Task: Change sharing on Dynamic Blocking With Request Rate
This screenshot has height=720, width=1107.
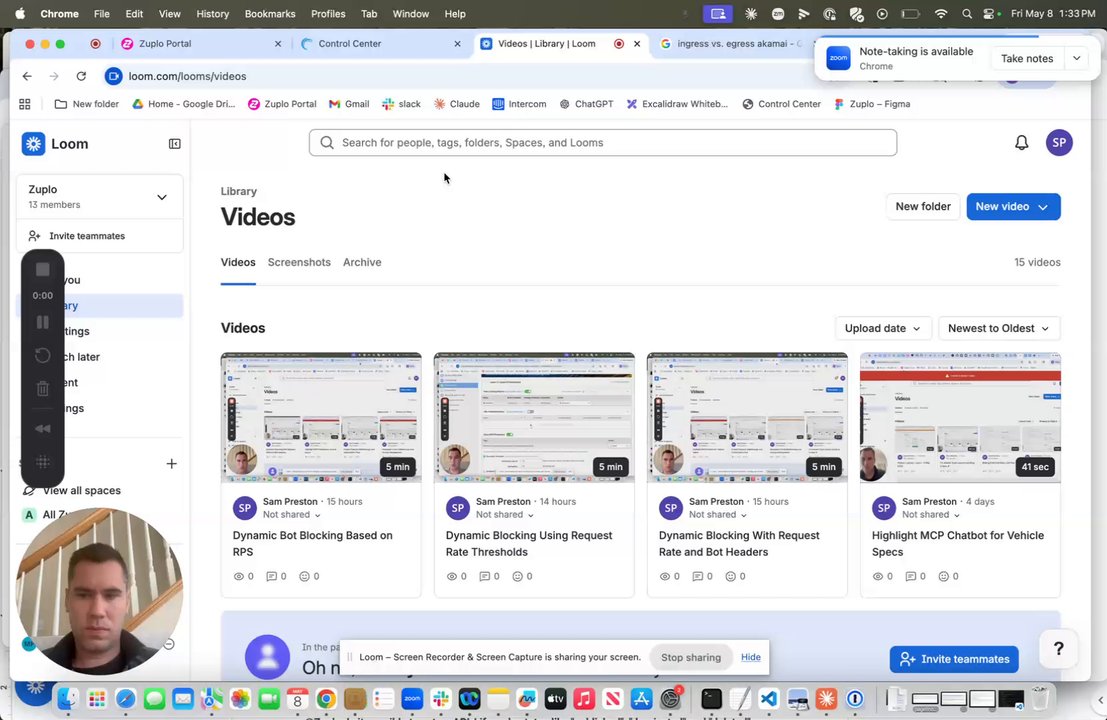Action: pos(718,515)
